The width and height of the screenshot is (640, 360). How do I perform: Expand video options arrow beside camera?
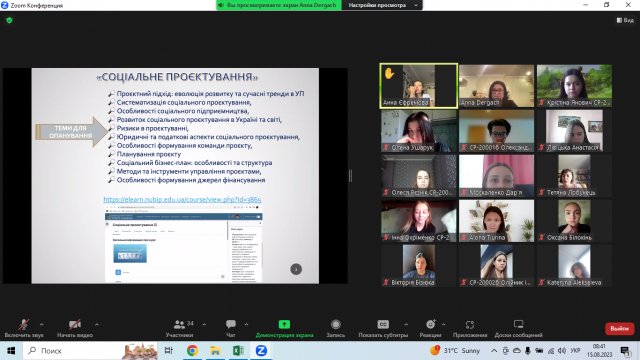[97, 324]
